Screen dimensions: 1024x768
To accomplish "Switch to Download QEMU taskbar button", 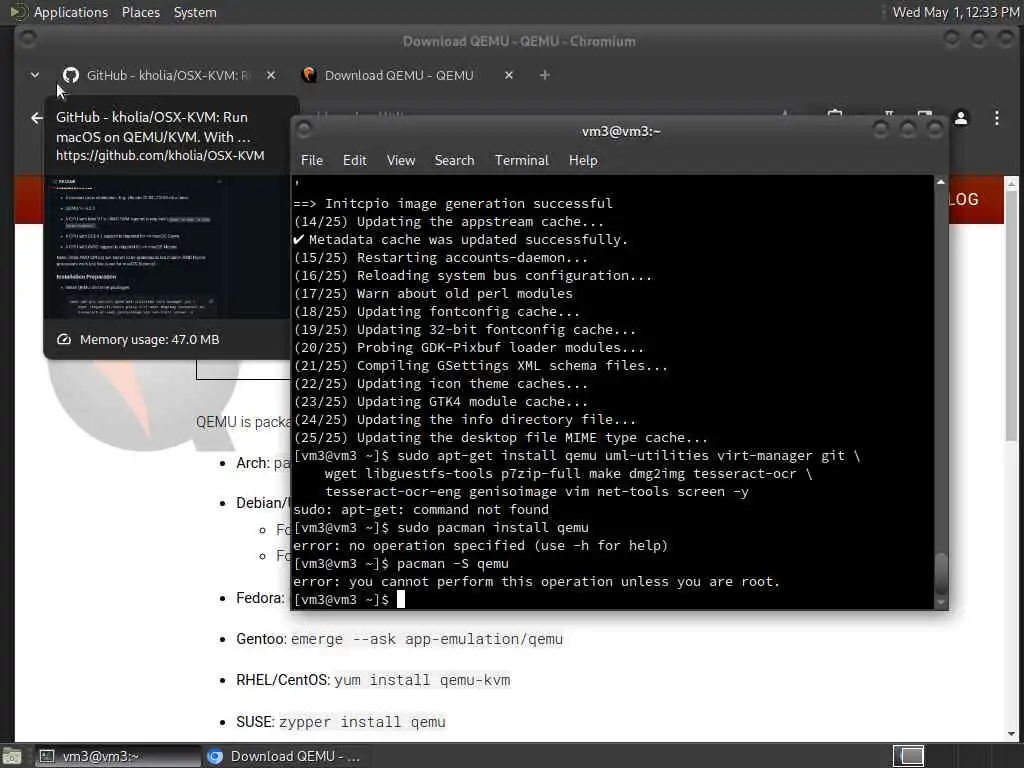I will [x=284, y=756].
